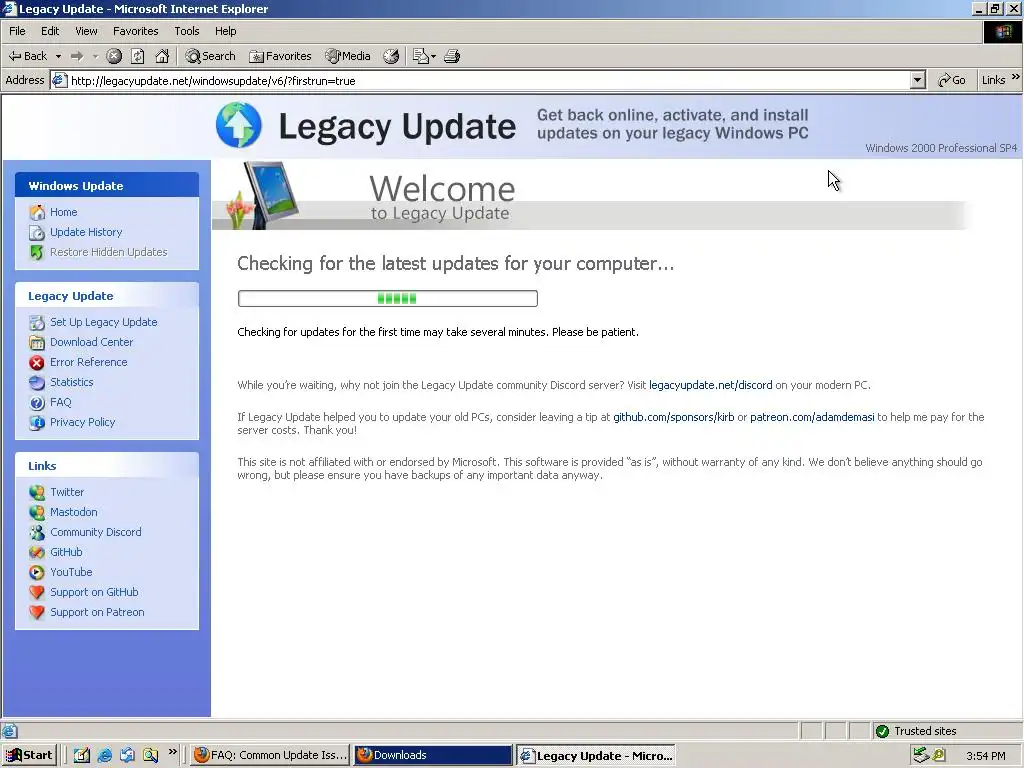The width and height of the screenshot is (1024, 768).
Task: Expand the Links toolbar chevron
Action: [1016, 77]
